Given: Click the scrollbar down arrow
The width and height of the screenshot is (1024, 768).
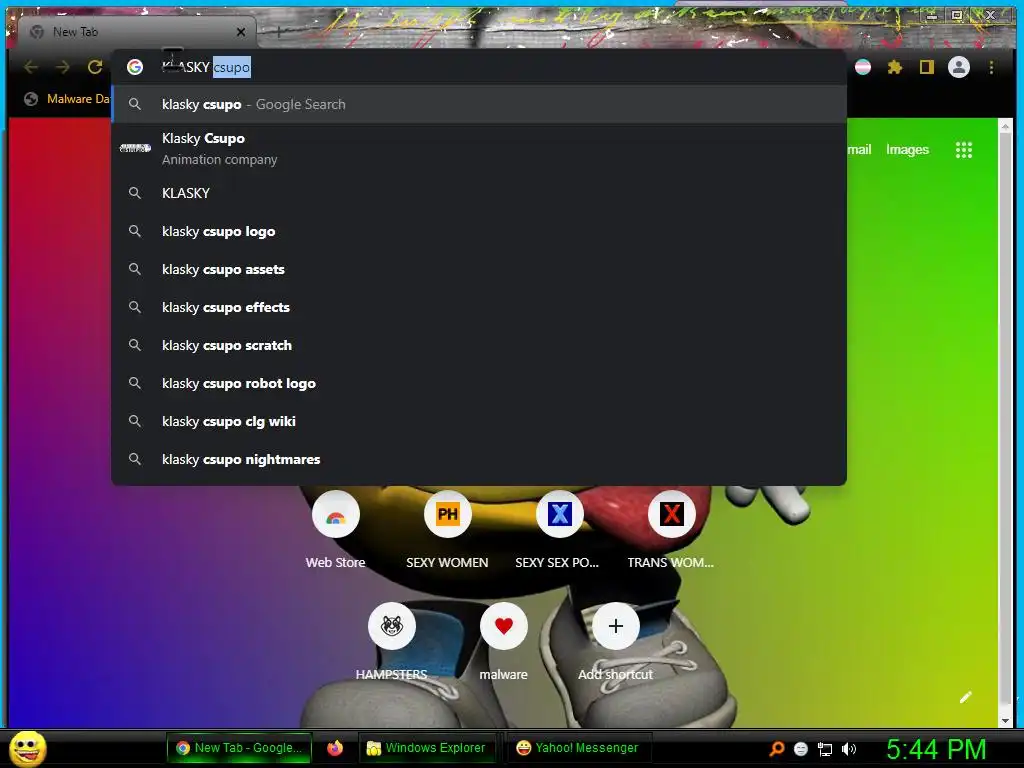Looking at the screenshot, I should (1005, 720).
